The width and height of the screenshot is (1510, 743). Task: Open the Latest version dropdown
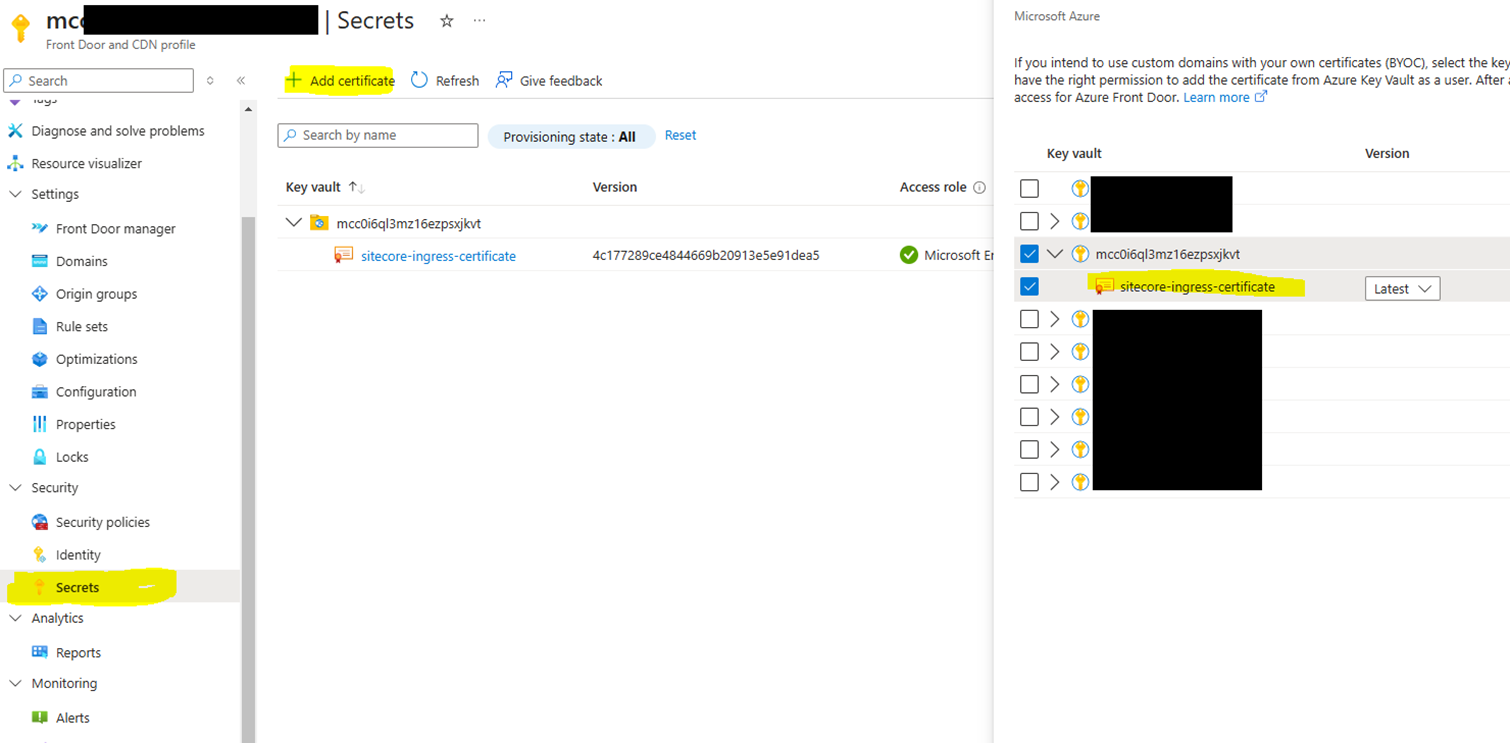click(1402, 289)
